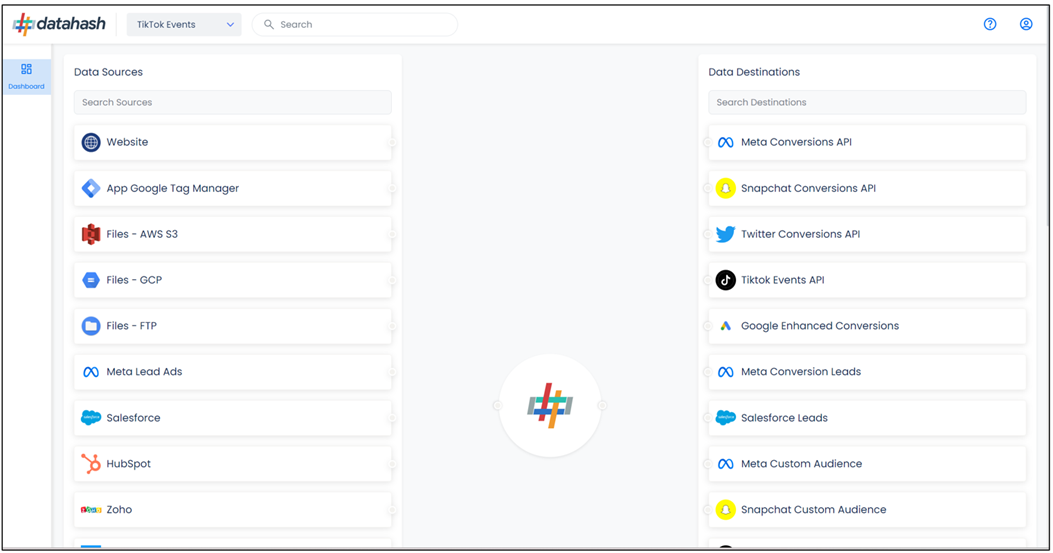Image resolution: width=1053 pixels, height=553 pixels.
Task: Click the Tiktok Events API icon
Action: click(x=725, y=280)
